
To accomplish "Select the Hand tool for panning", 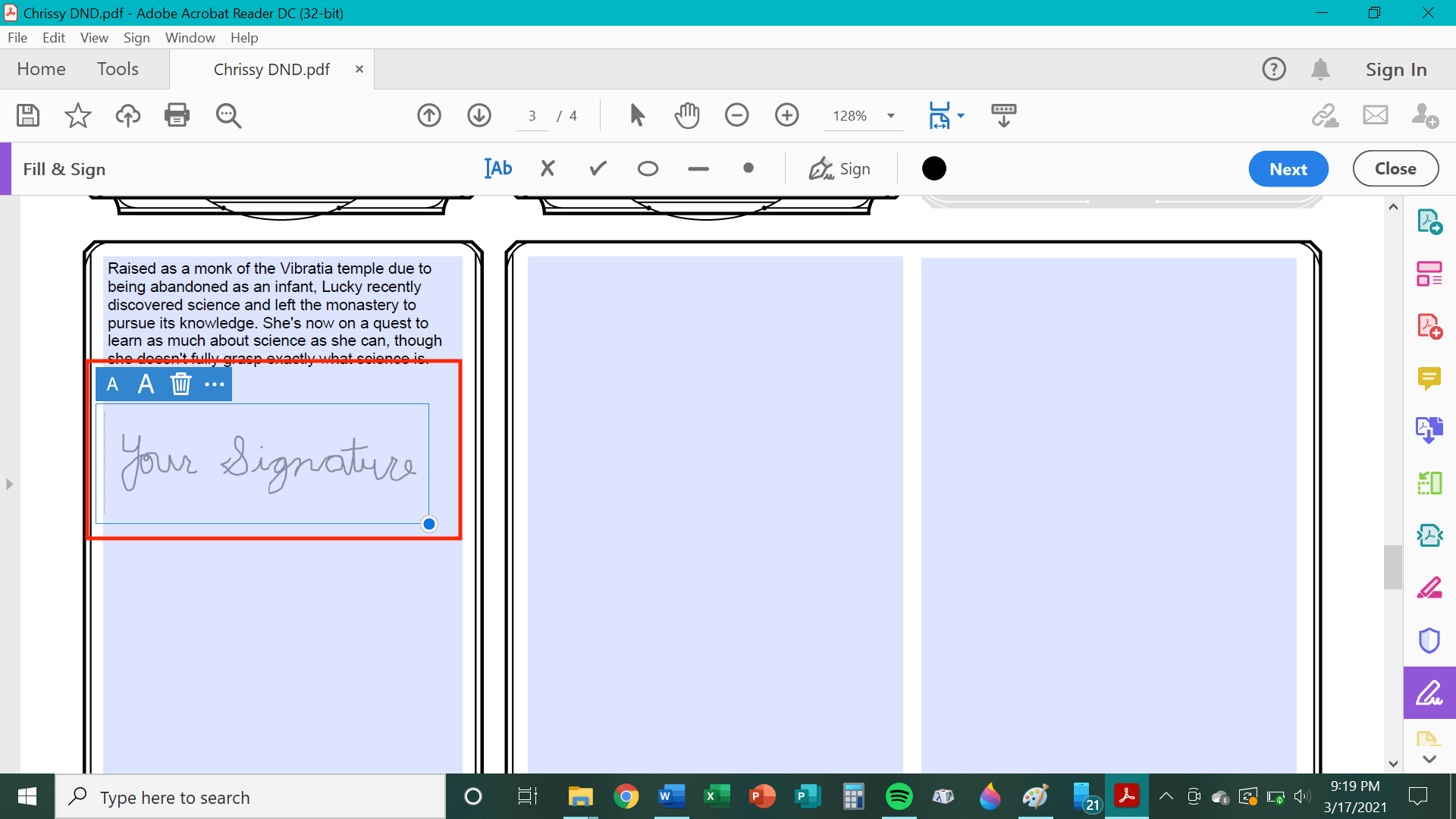I will (687, 115).
